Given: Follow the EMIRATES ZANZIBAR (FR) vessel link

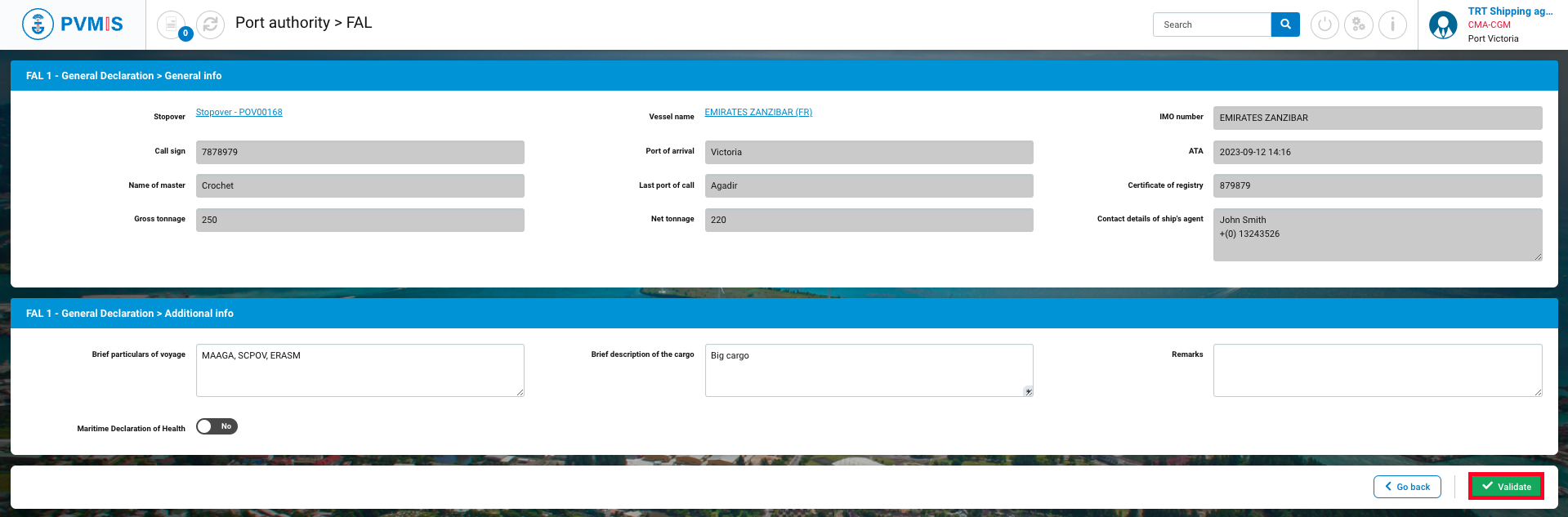Looking at the screenshot, I should point(758,113).
